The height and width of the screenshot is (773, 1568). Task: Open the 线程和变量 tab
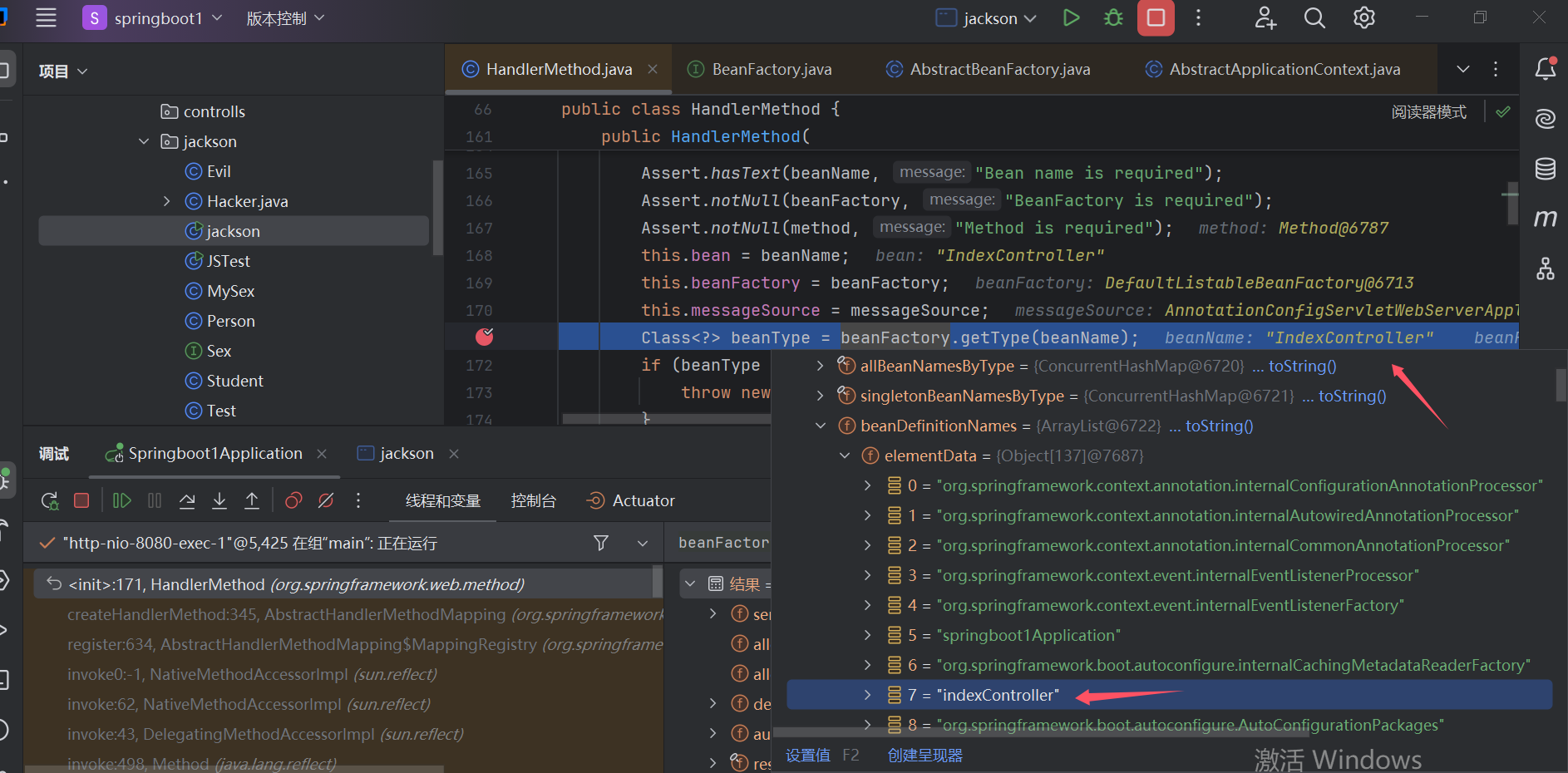(443, 500)
